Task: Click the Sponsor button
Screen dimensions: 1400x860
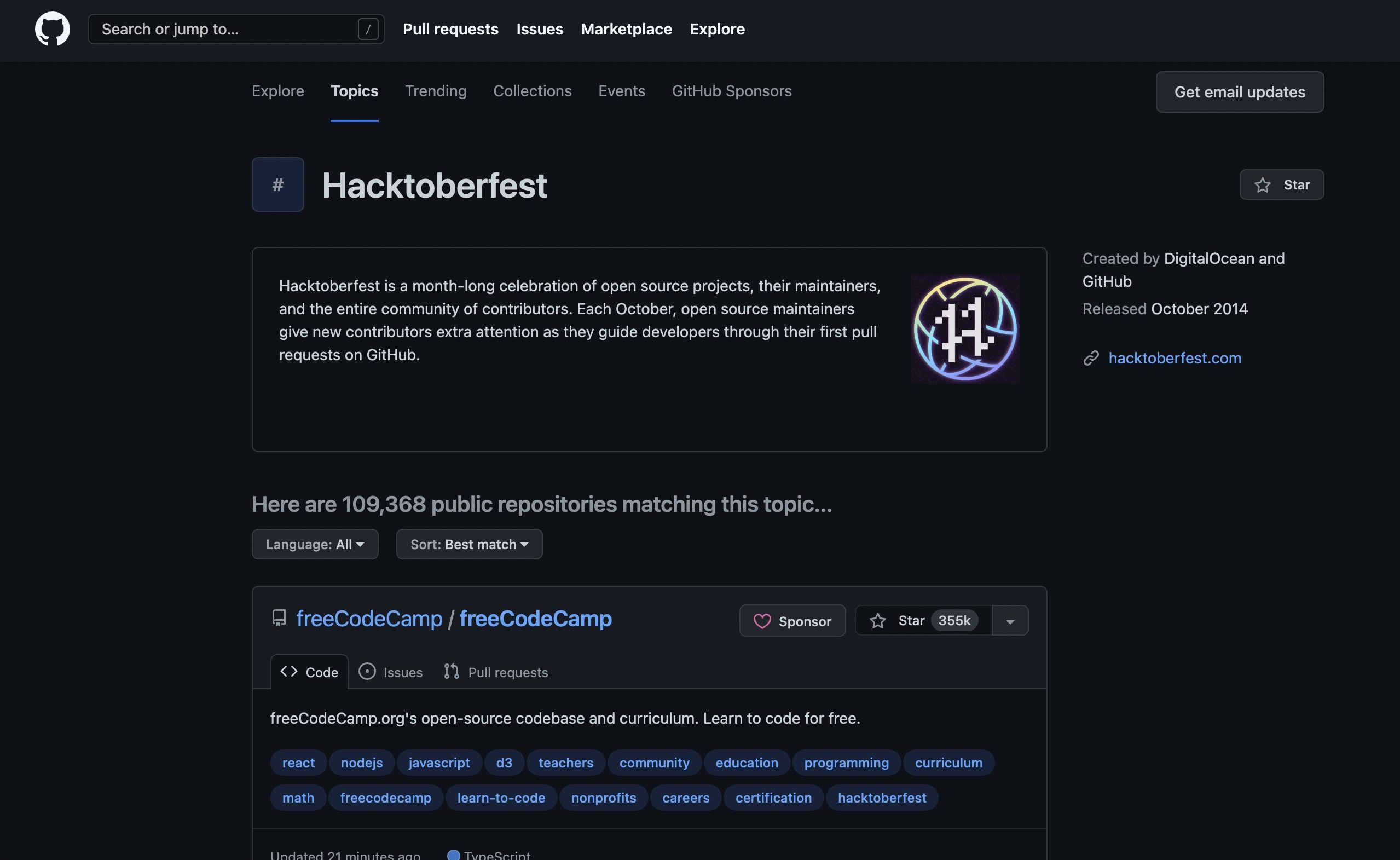Action: [792, 621]
